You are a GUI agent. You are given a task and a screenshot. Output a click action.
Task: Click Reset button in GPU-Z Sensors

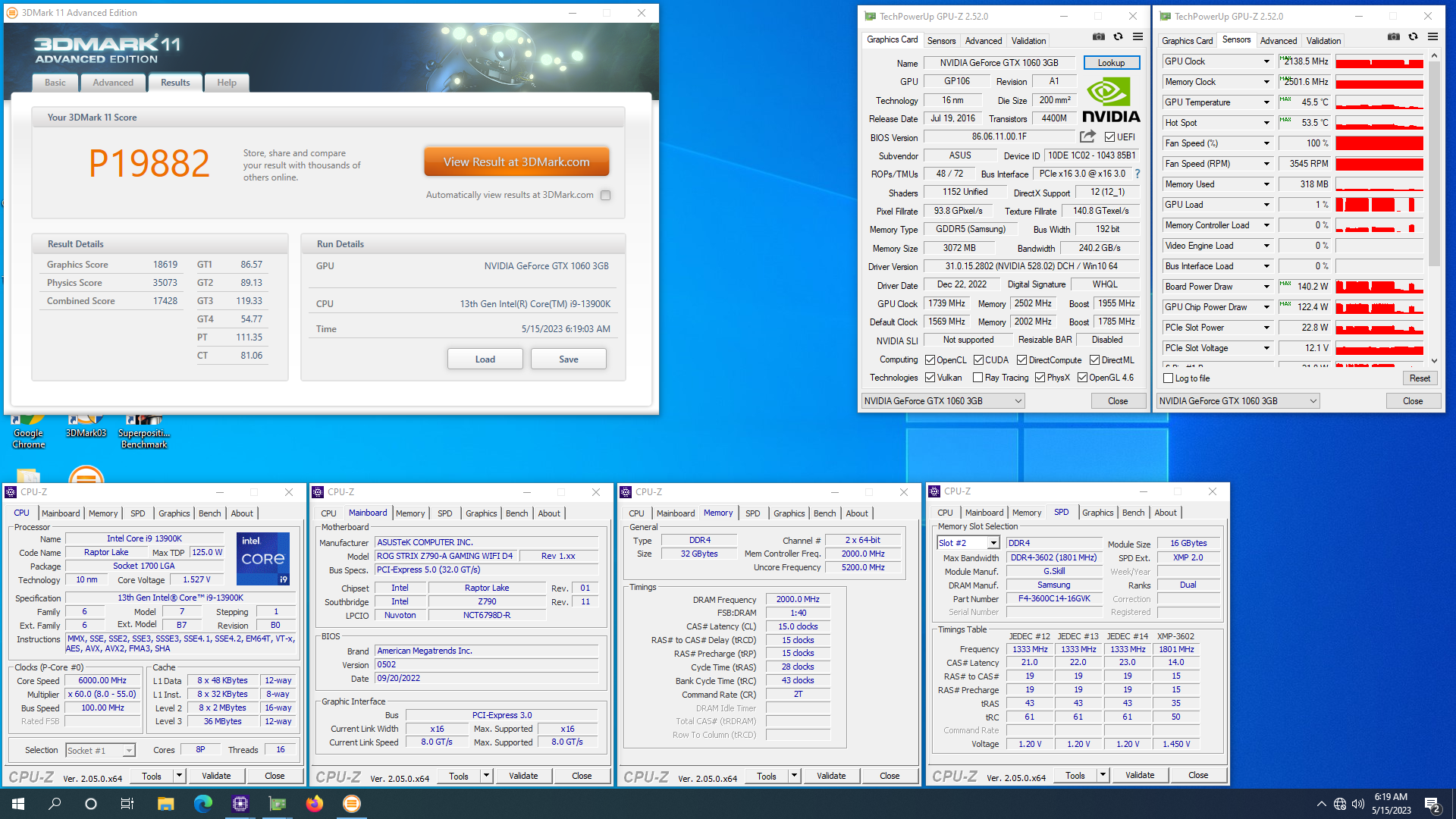tap(1420, 378)
